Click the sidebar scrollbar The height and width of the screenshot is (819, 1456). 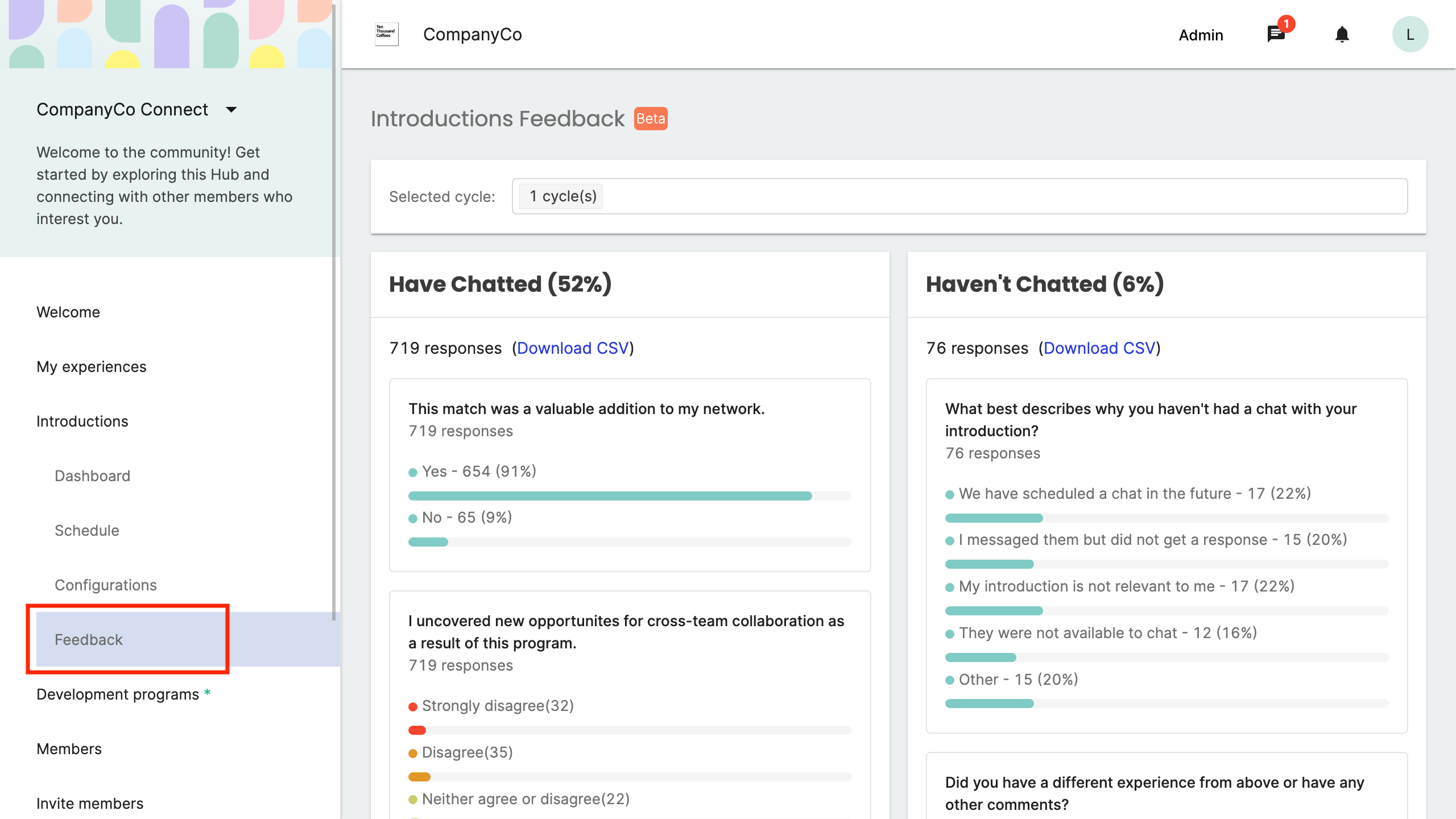(x=334, y=312)
